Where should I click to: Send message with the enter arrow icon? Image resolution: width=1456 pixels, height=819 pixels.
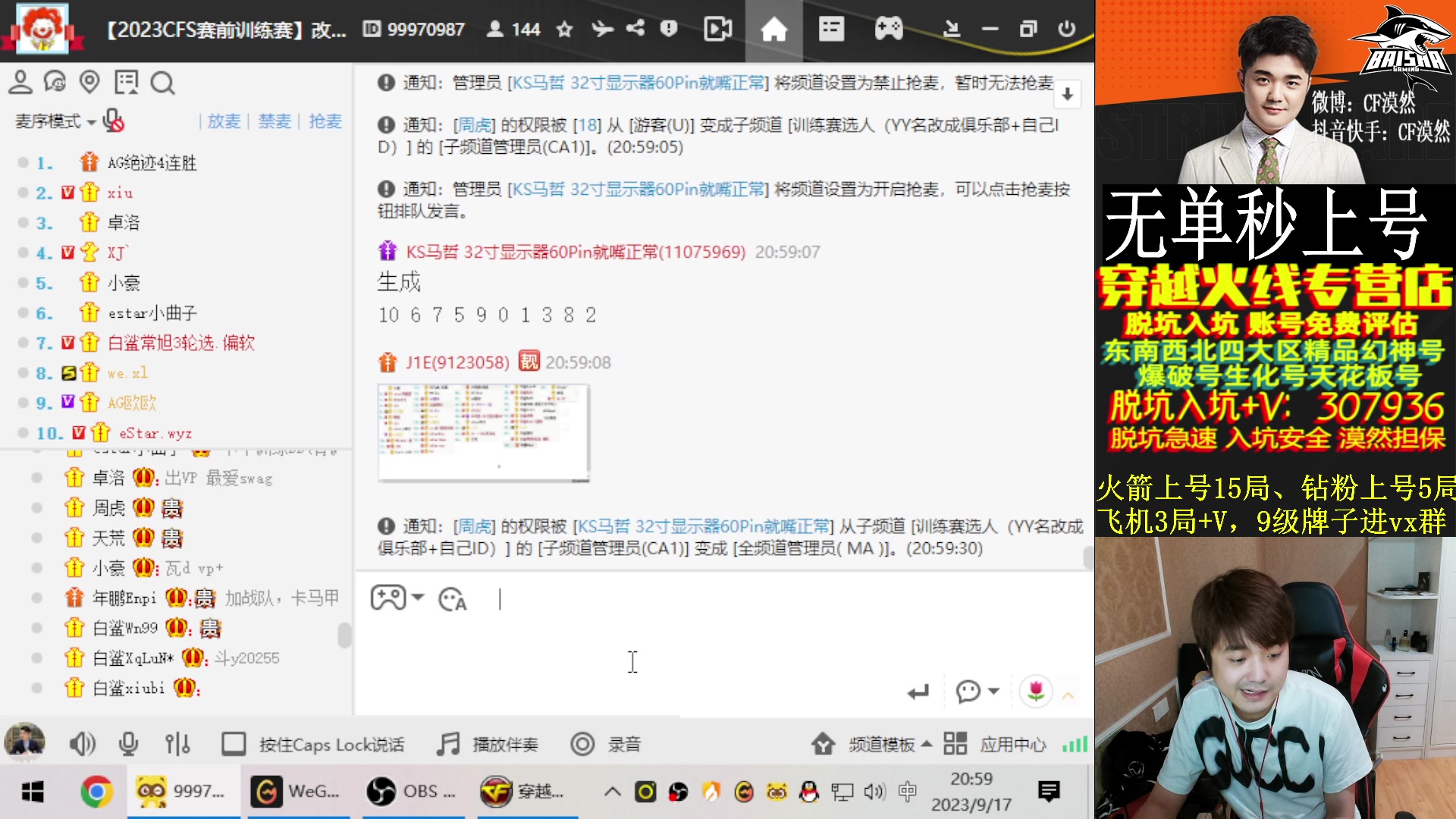pos(918,692)
